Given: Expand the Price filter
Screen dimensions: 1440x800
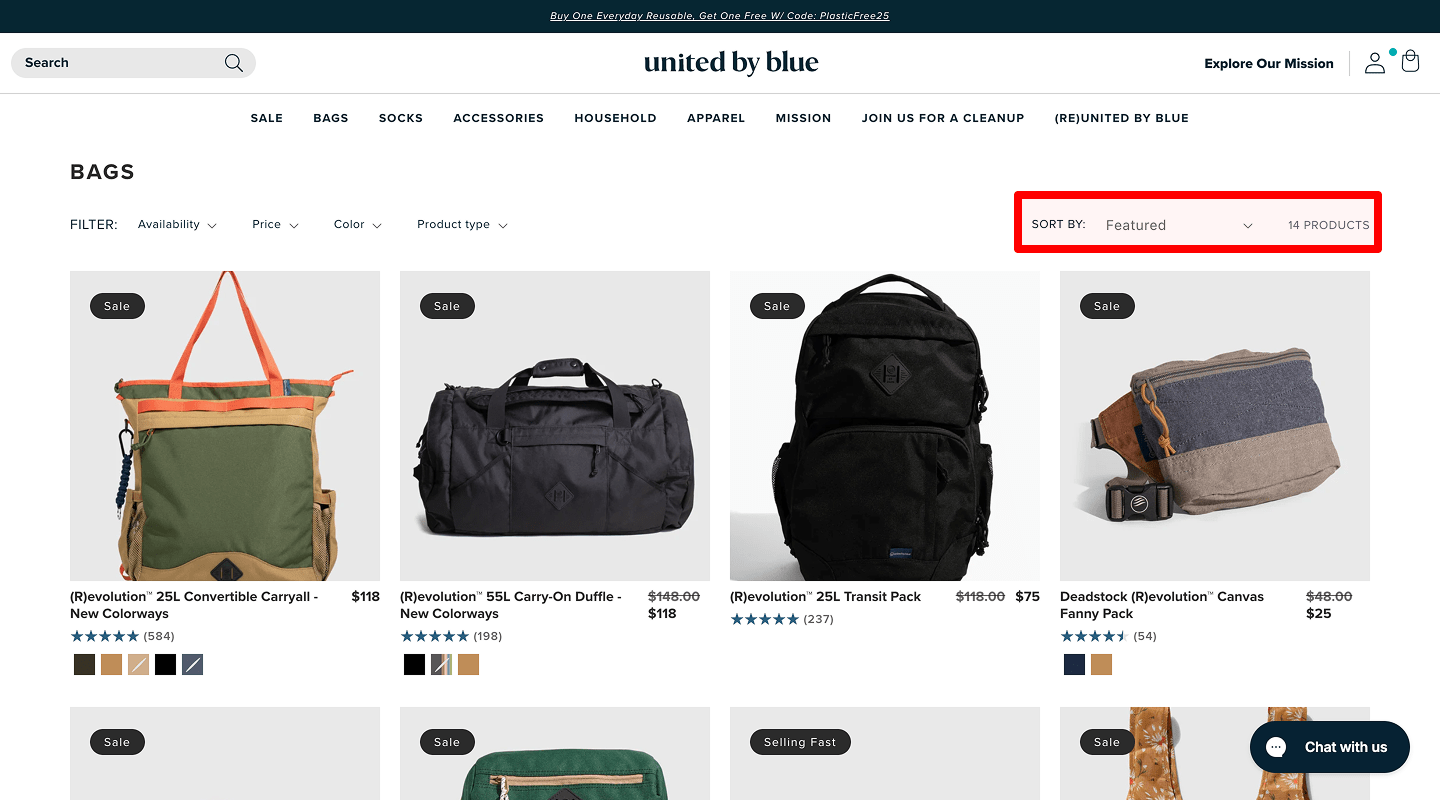Looking at the screenshot, I should click(x=275, y=225).
